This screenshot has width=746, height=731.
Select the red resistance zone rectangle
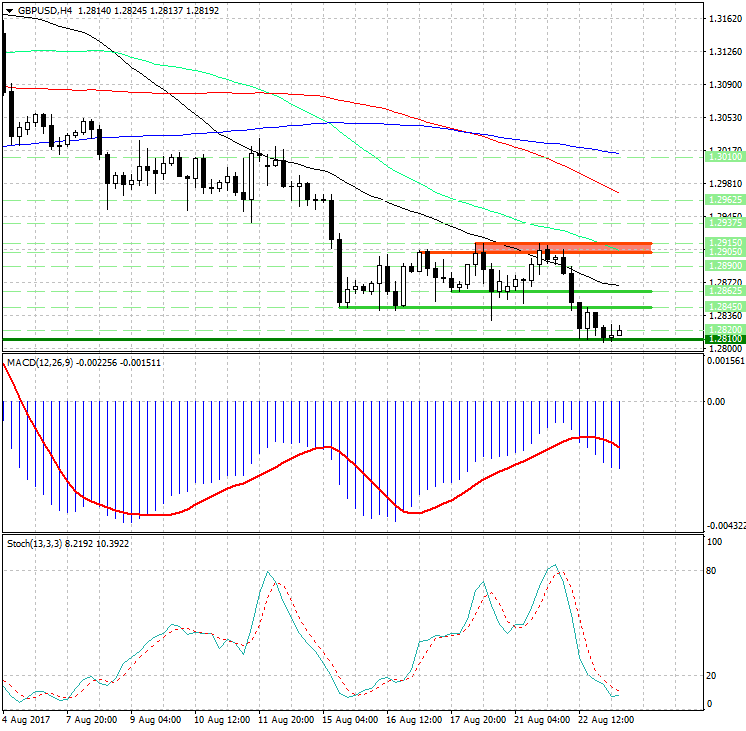563,247
